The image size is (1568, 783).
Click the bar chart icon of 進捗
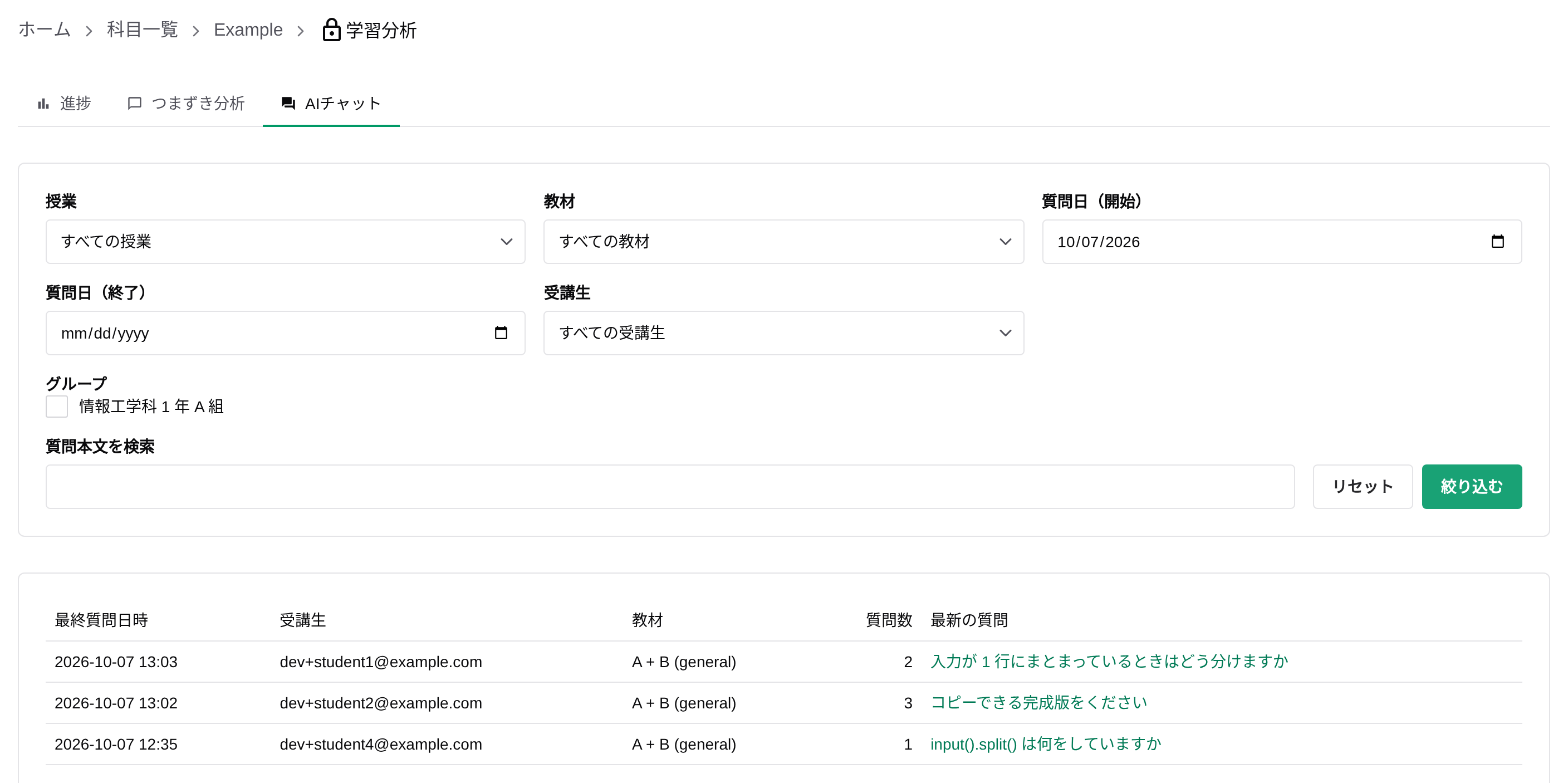click(43, 104)
